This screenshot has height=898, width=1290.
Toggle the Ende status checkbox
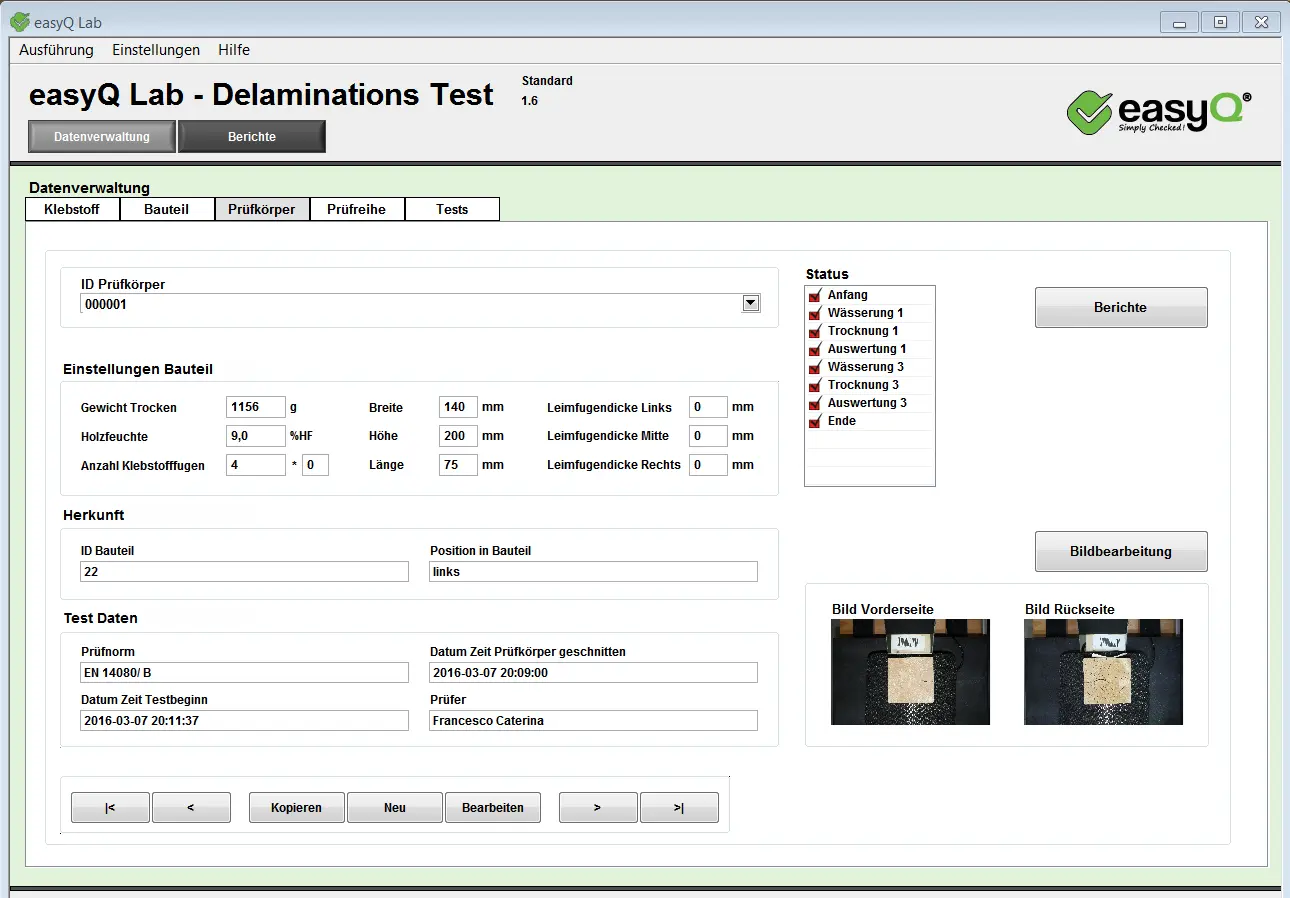click(814, 421)
